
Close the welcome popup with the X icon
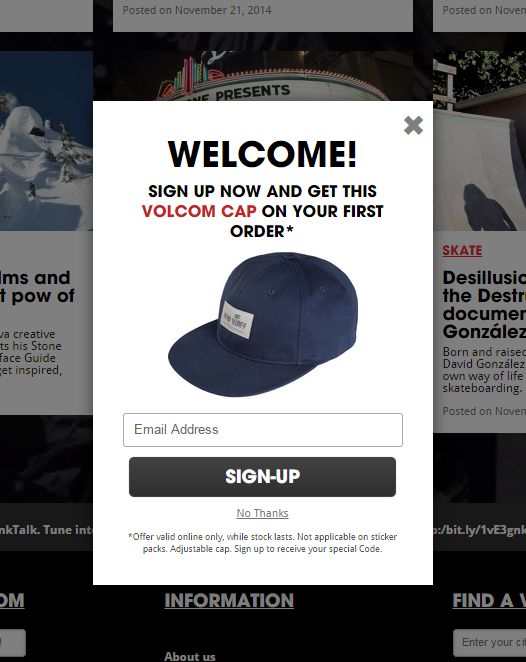(x=413, y=125)
